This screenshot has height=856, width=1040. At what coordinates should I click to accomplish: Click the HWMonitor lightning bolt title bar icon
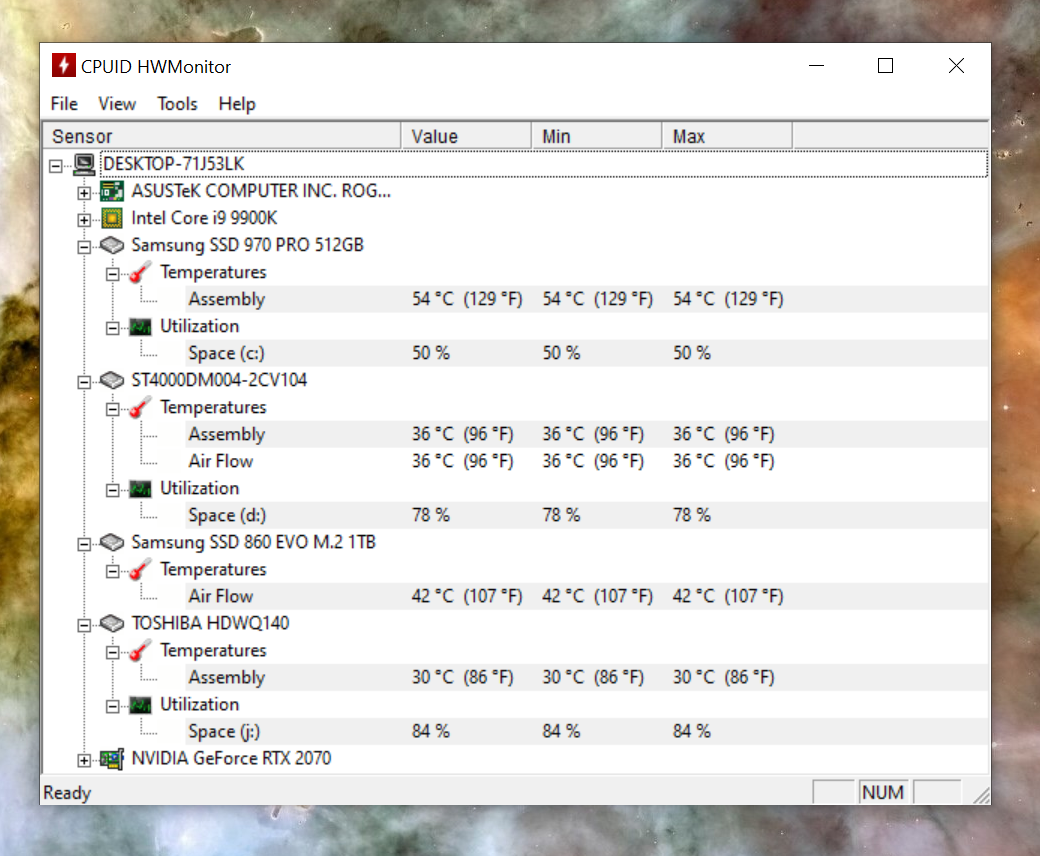pos(63,67)
